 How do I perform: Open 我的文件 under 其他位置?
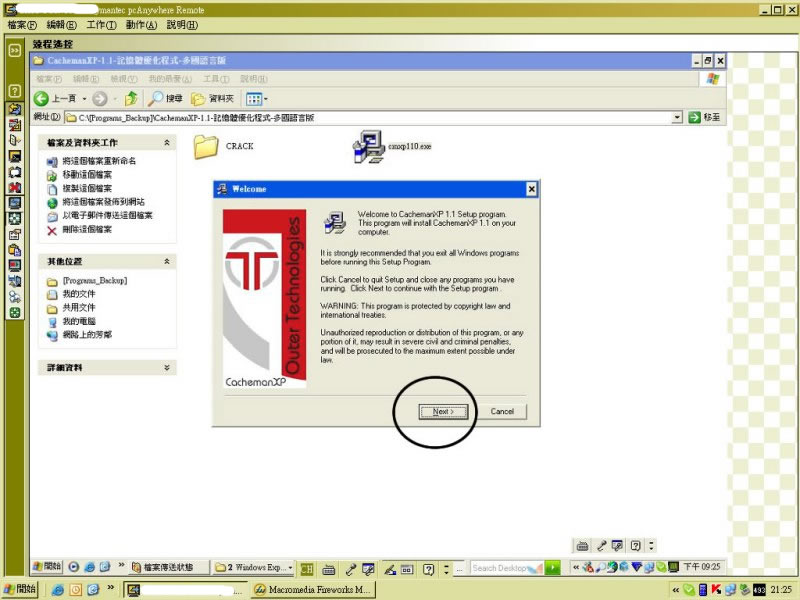pyautogui.click(x=79, y=294)
